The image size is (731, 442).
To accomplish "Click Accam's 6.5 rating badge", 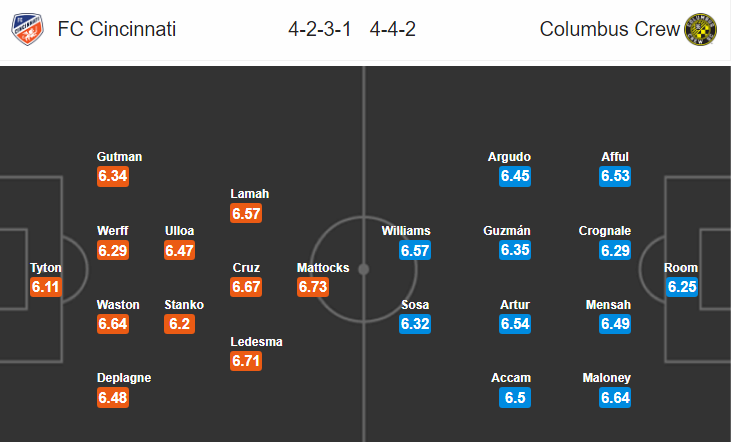I will click(x=515, y=398).
